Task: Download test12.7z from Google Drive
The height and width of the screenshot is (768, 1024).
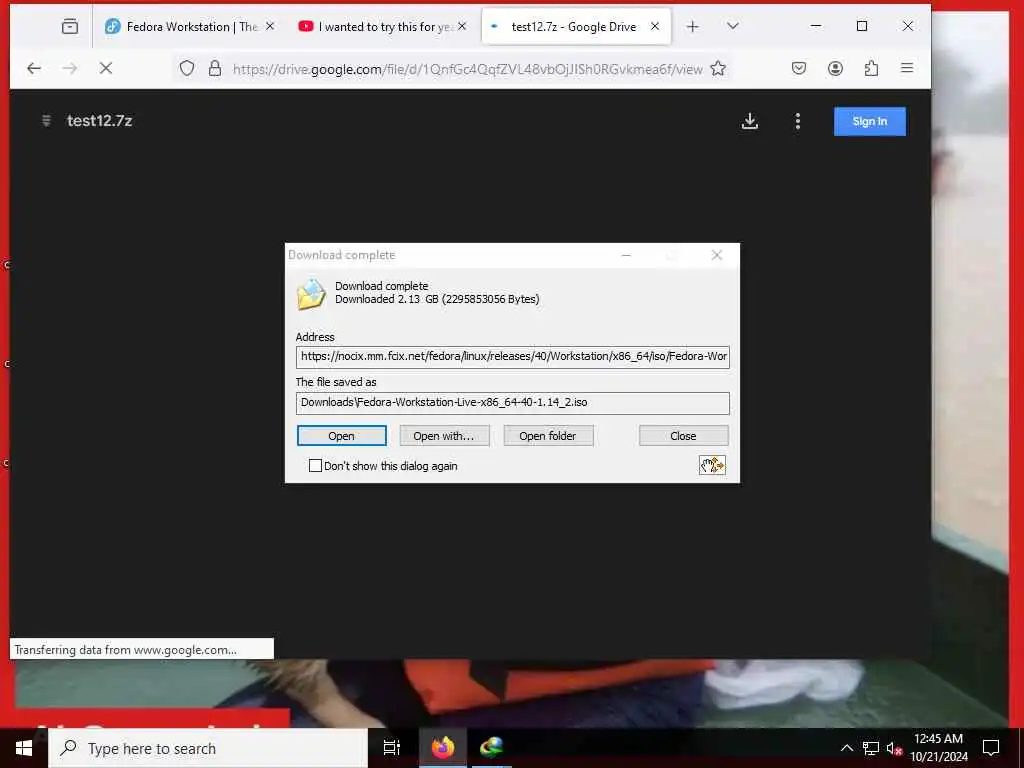Action: [x=750, y=121]
